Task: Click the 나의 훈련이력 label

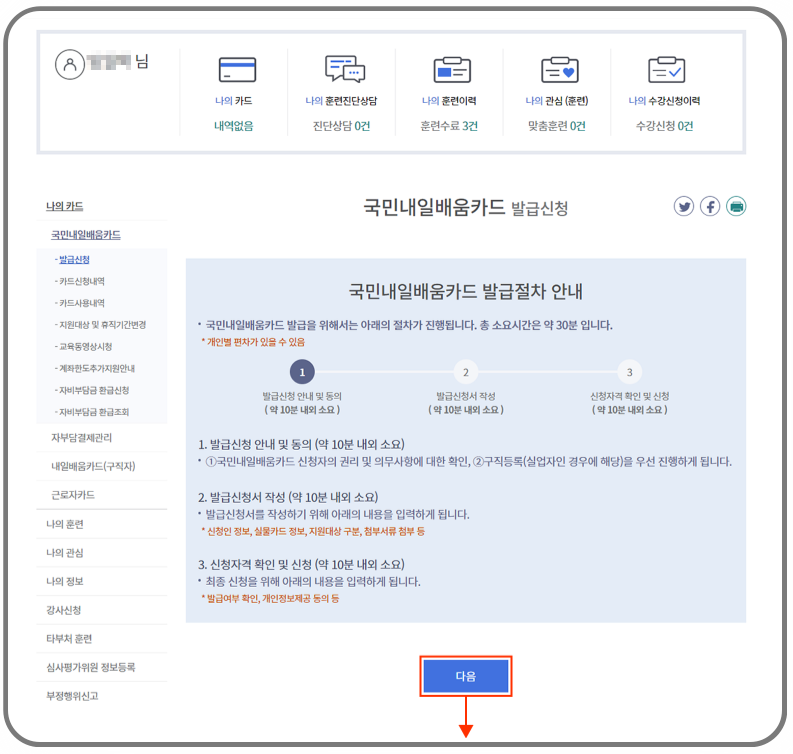Action: pos(449,101)
